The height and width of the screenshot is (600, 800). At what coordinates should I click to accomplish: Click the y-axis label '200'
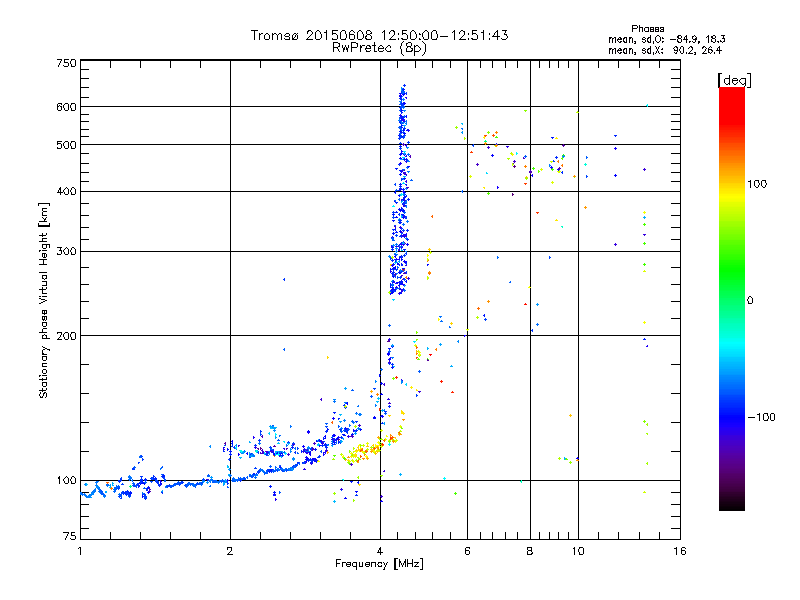click(66, 336)
